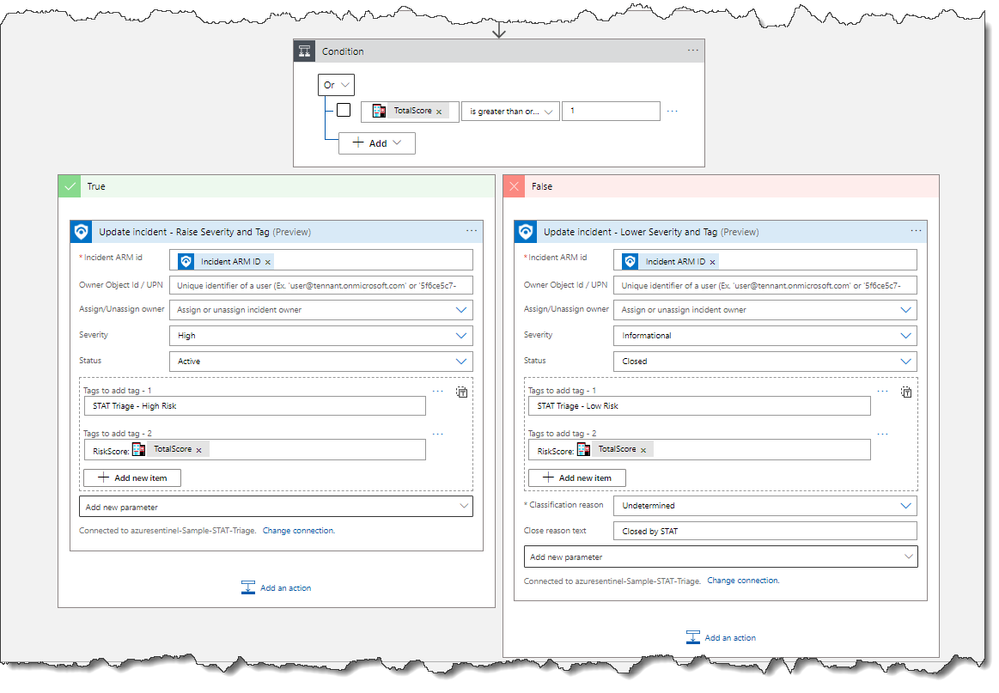
Task: Click the Condition block control icon
Action: [305, 51]
